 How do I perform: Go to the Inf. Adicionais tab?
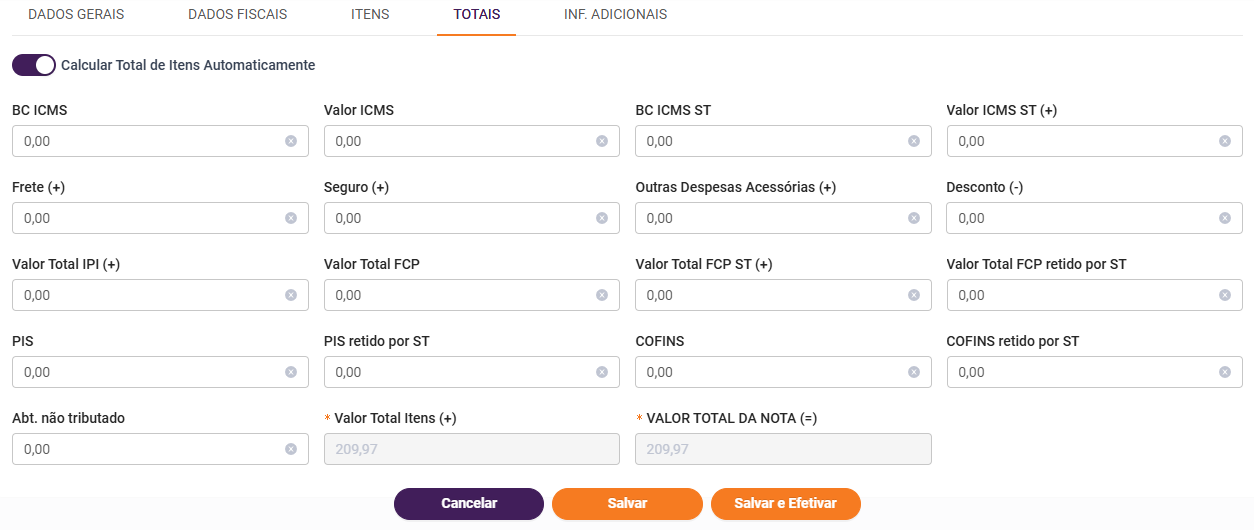[615, 15]
